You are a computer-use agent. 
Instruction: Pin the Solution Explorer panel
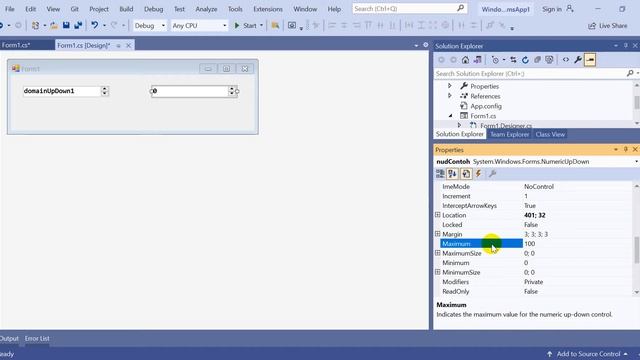[x=626, y=46]
